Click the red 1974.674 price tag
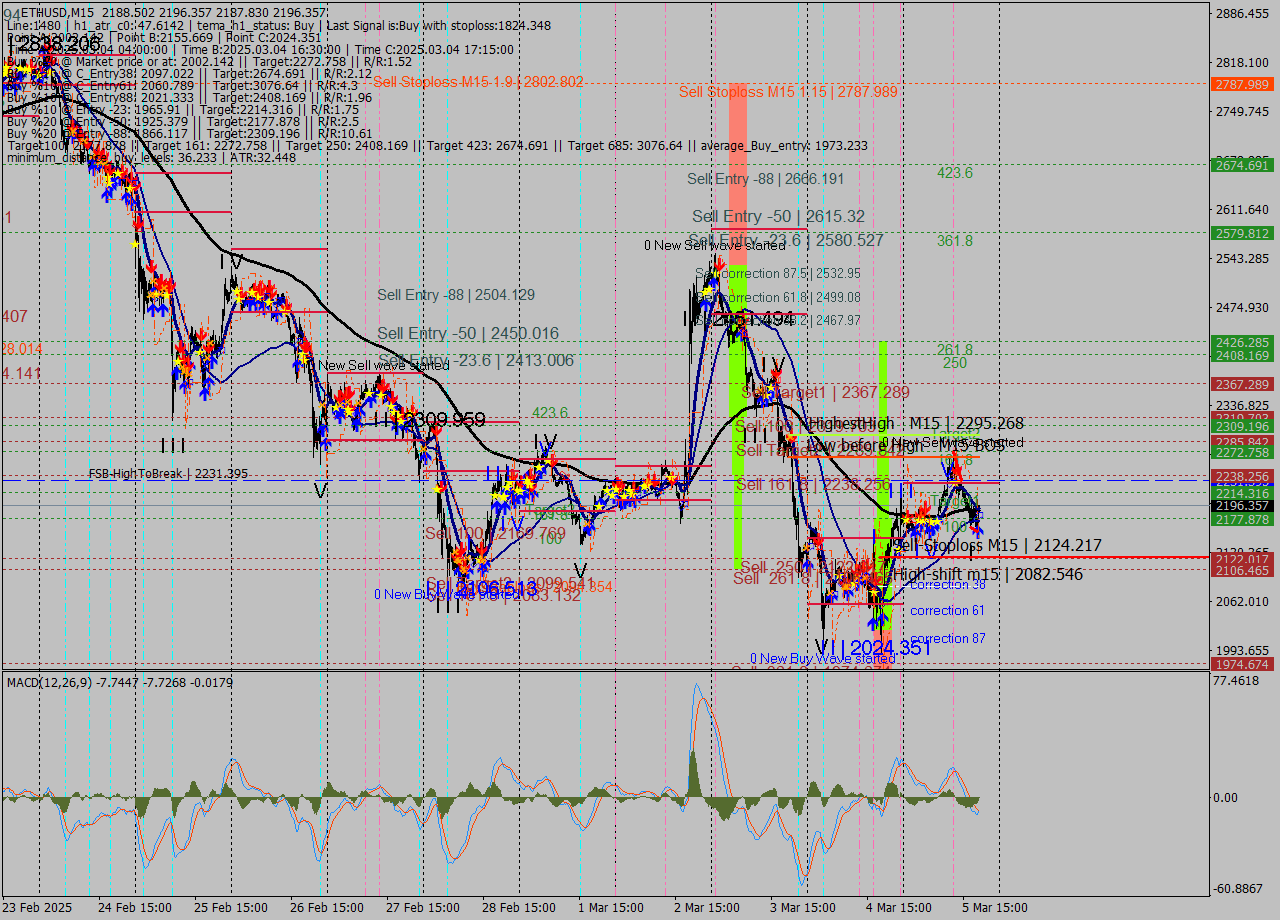1280x920 pixels. (1241, 664)
